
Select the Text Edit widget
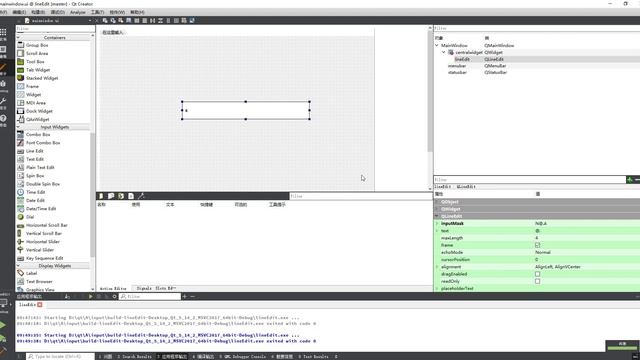click(x=31, y=159)
